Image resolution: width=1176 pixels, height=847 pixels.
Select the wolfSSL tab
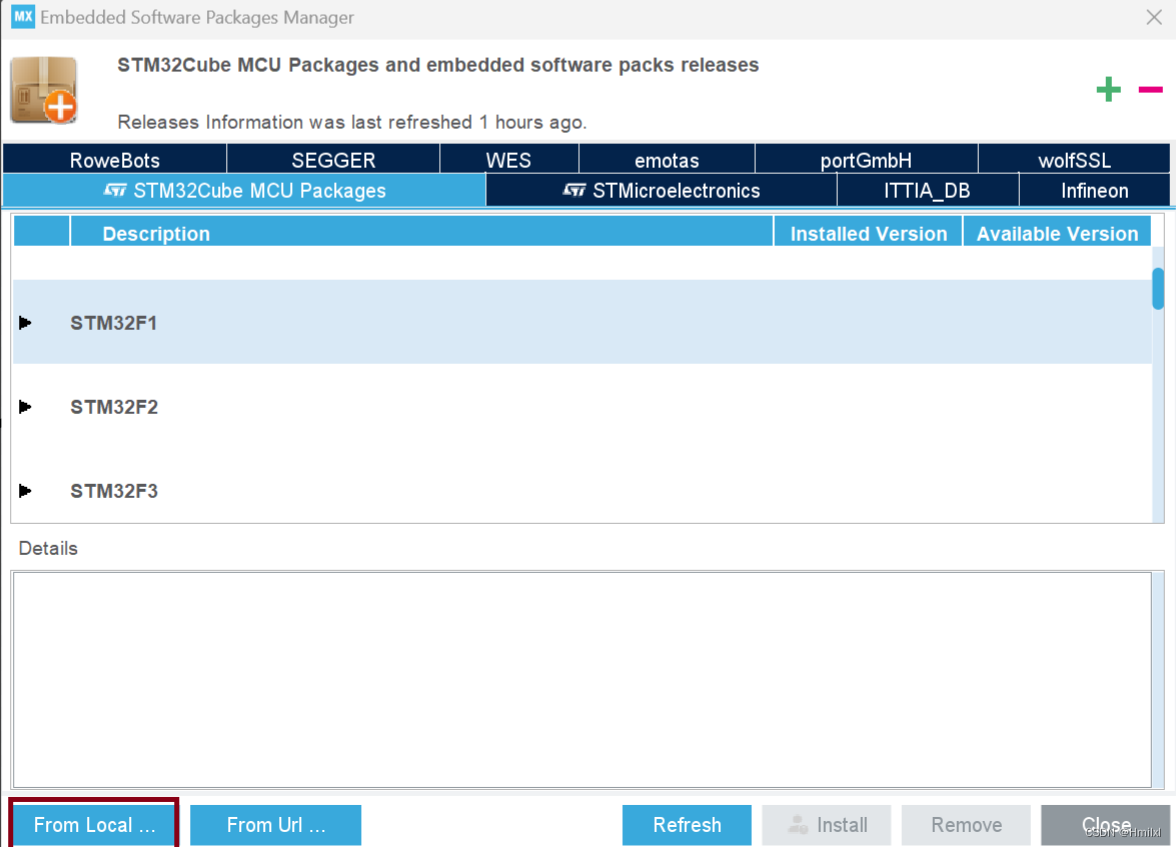(1074, 159)
